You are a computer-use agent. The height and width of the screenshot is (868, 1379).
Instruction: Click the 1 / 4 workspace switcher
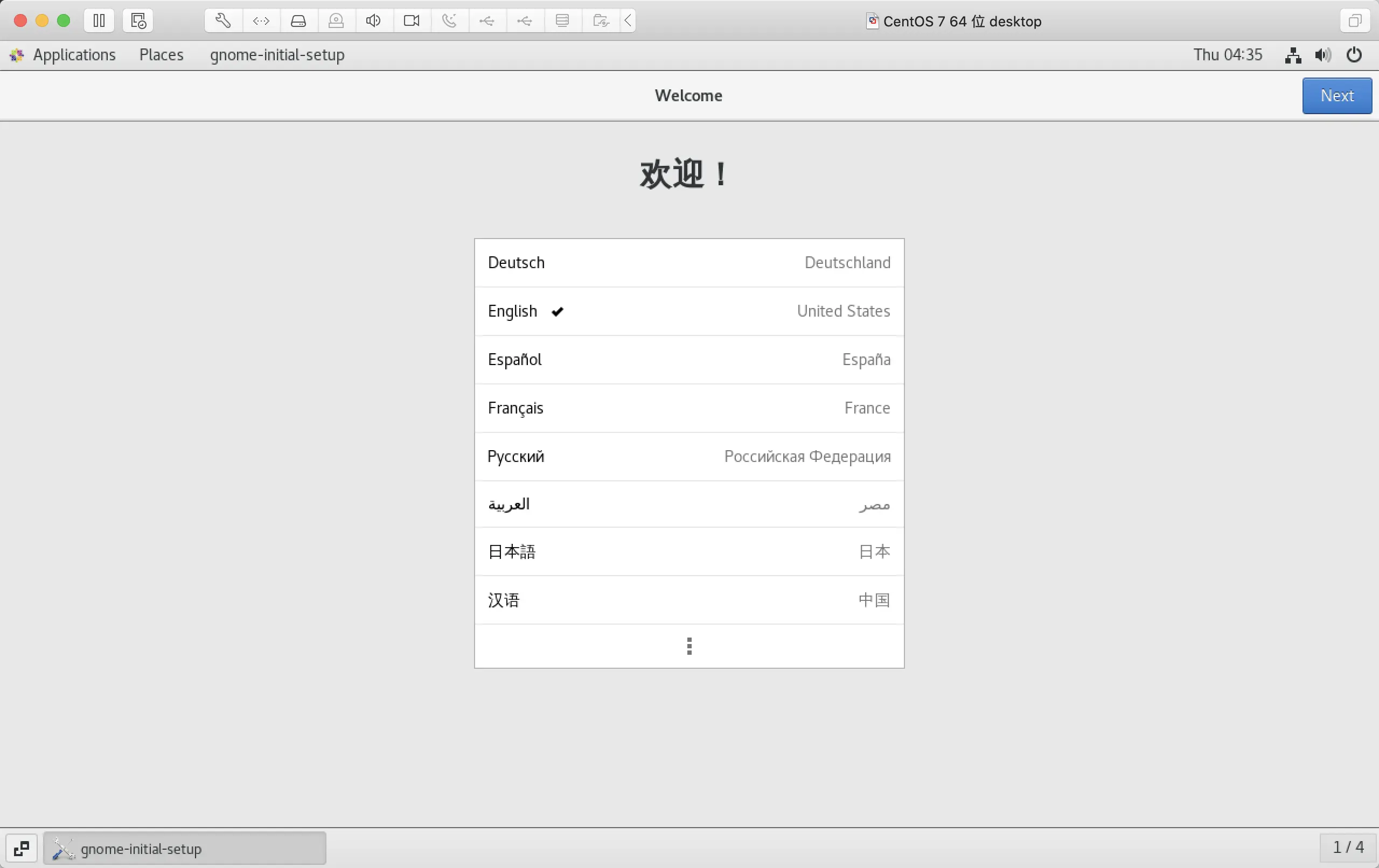point(1348,848)
